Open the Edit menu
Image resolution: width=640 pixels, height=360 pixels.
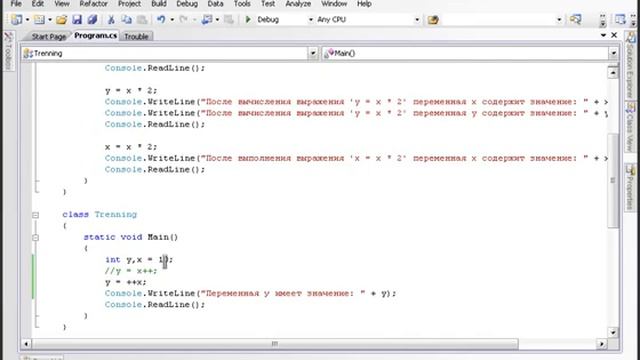coord(38,4)
